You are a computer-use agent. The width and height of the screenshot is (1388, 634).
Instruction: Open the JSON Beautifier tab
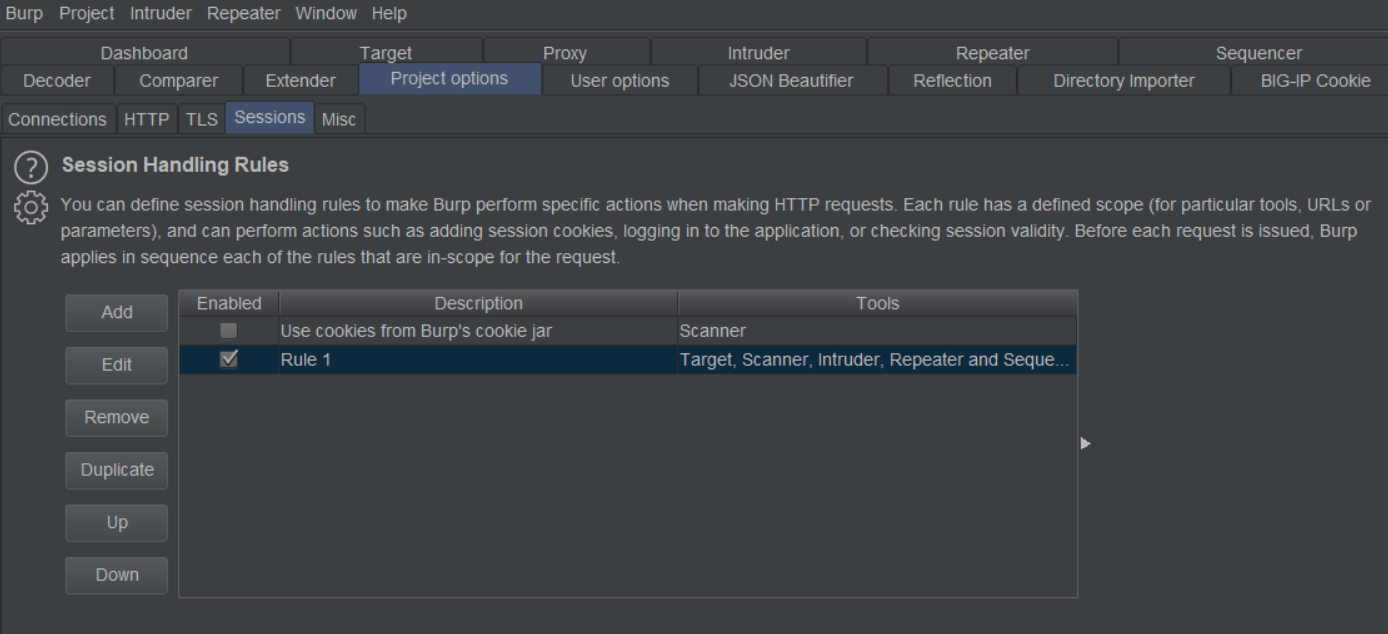791,81
